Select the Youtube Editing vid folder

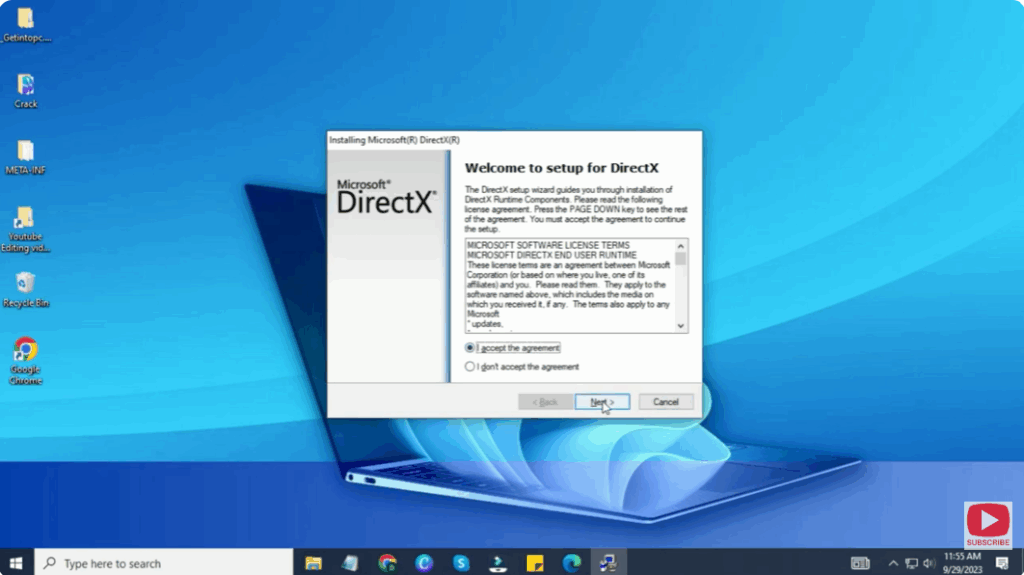25,229
